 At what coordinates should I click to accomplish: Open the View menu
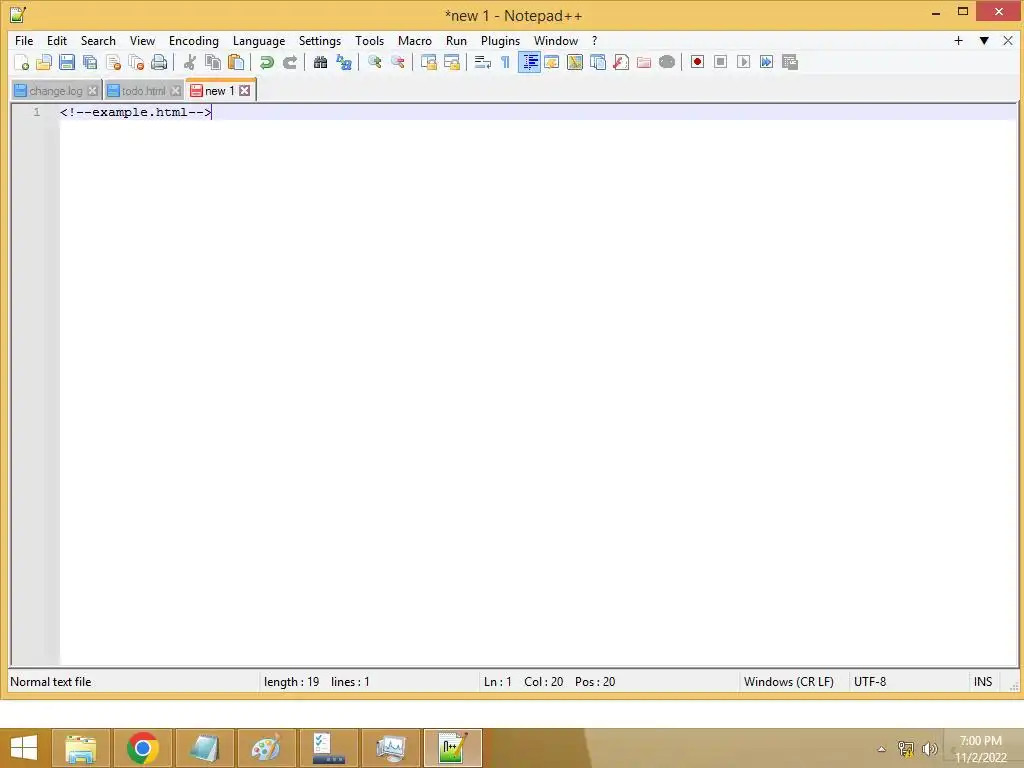click(142, 40)
